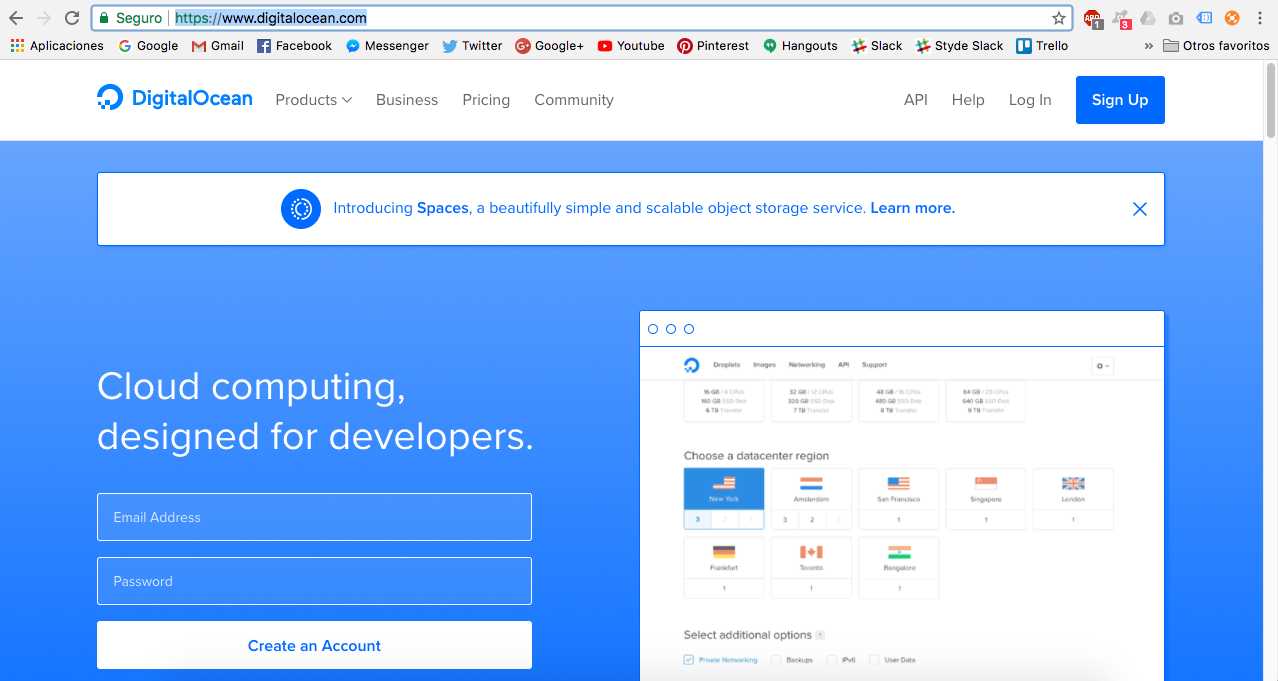
Task: Click Log In in the header
Action: pyautogui.click(x=1030, y=100)
